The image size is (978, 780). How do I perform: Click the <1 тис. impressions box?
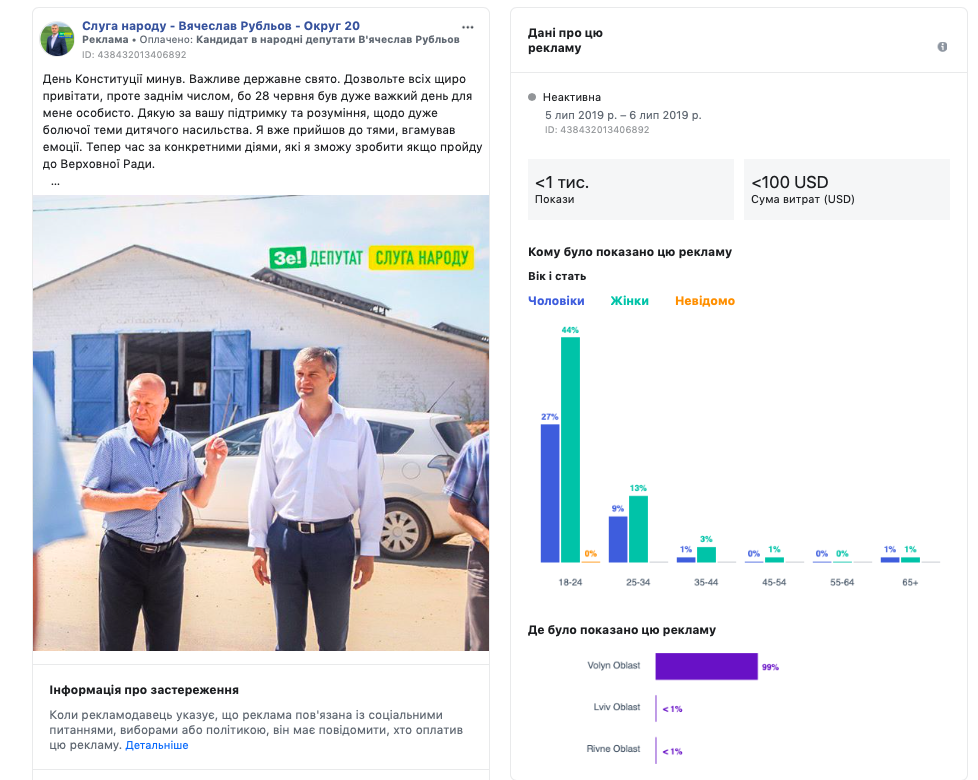pos(631,190)
